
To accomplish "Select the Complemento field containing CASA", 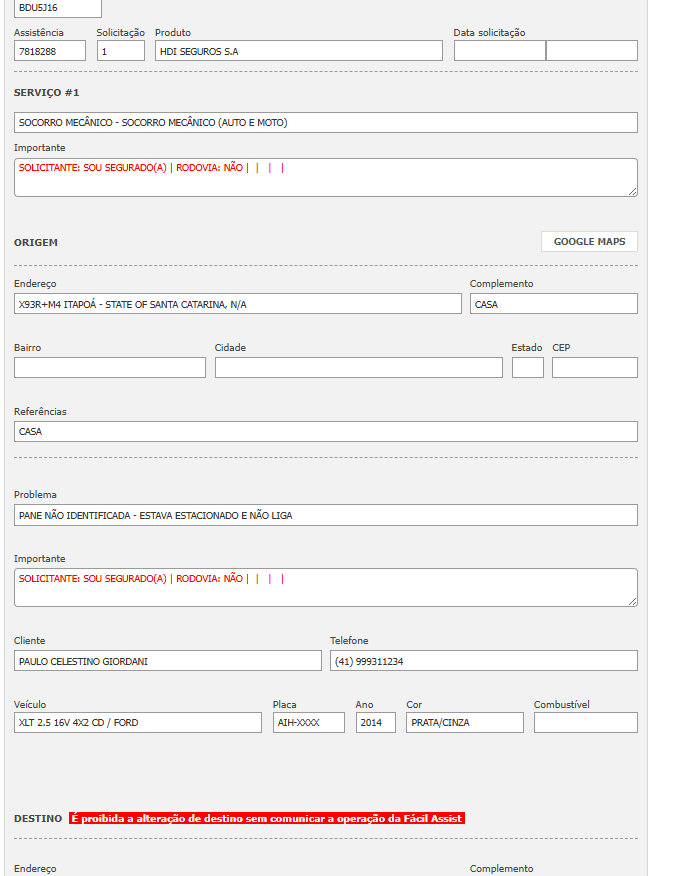I will [x=553, y=304].
